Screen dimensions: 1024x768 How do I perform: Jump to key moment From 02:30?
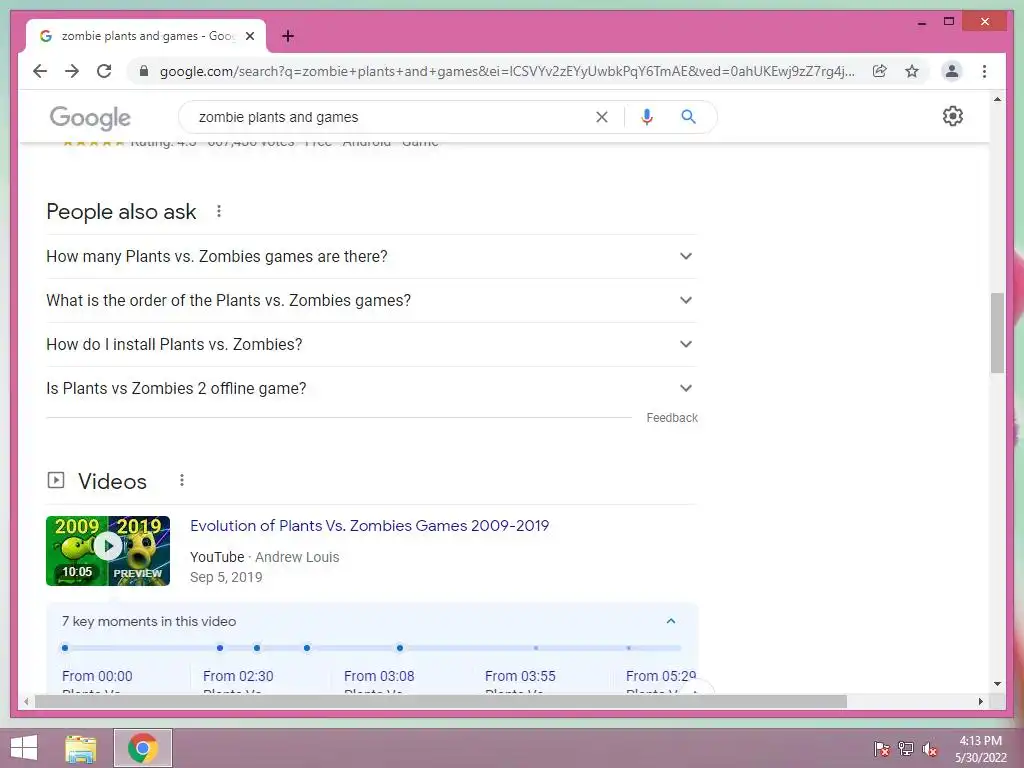point(238,677)
